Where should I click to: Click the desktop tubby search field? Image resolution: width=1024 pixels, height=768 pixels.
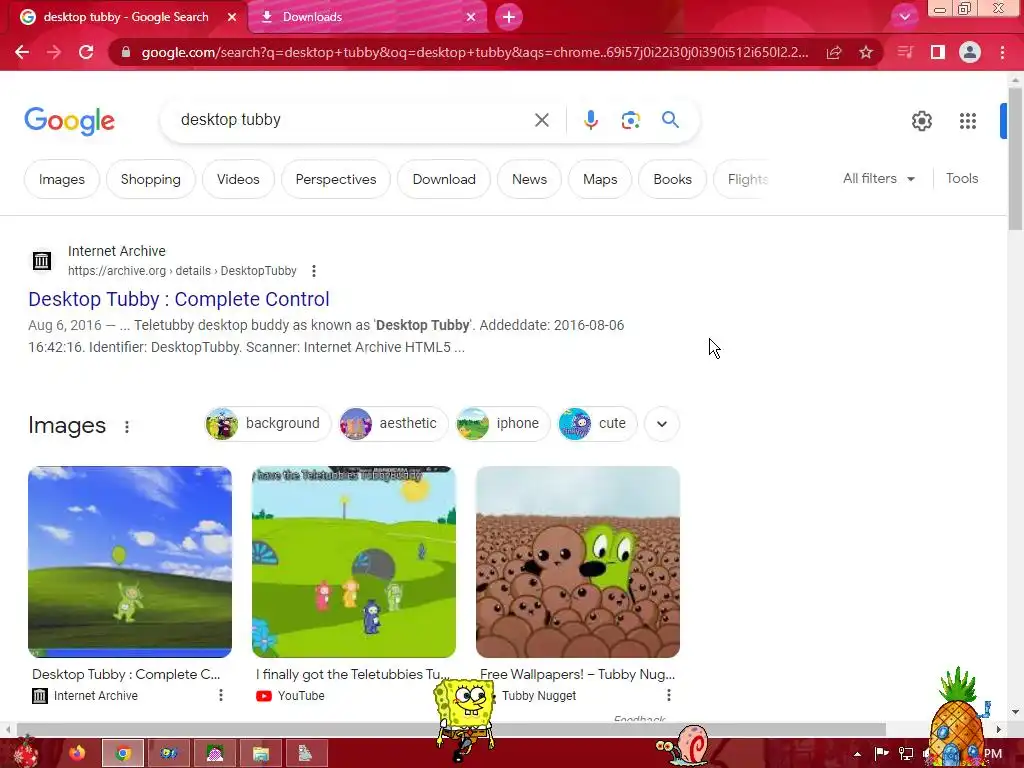point(353,120)
